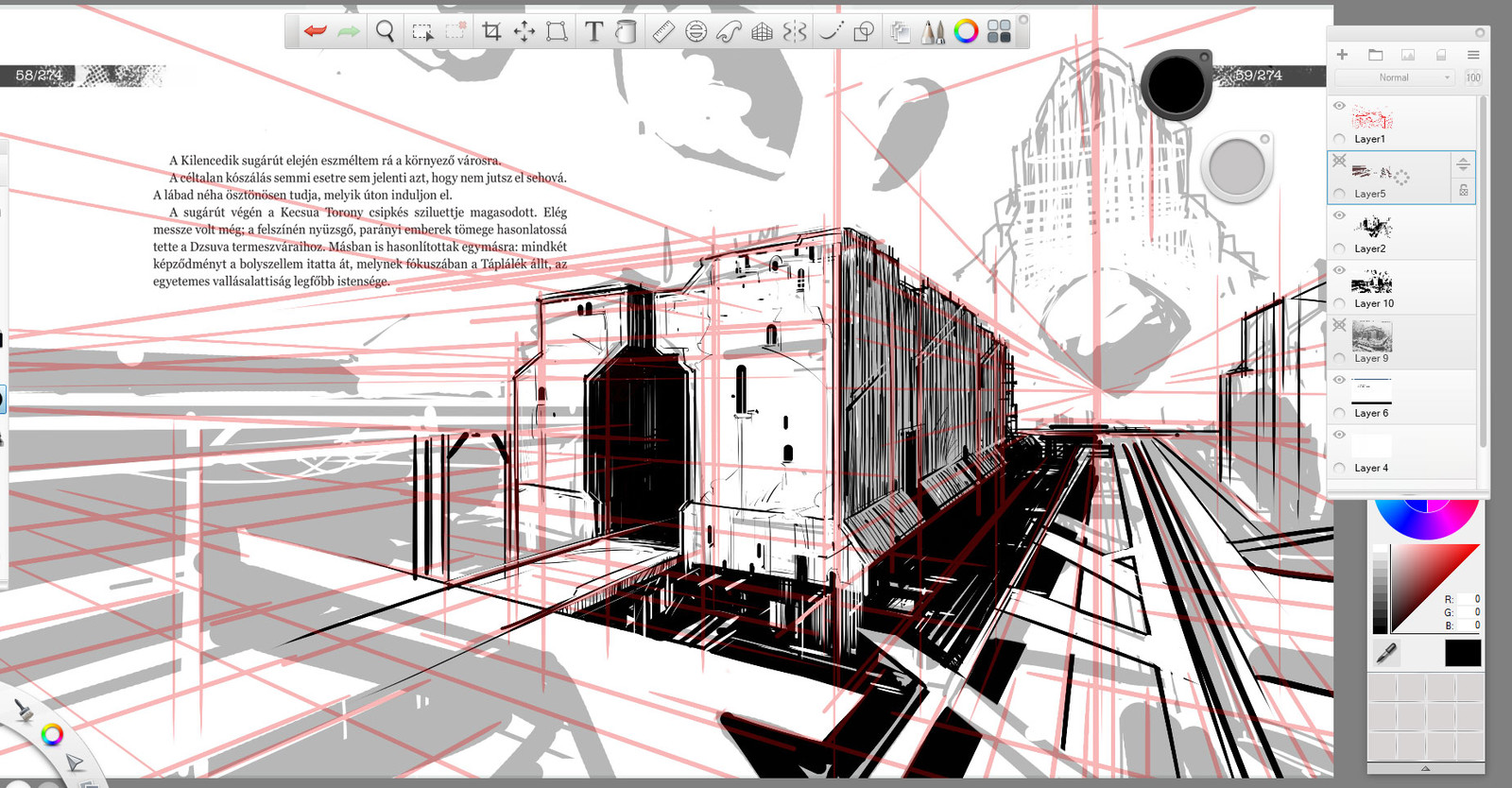Click the B value field
Screen dimensions: 1512x788
coord(1469,625)
